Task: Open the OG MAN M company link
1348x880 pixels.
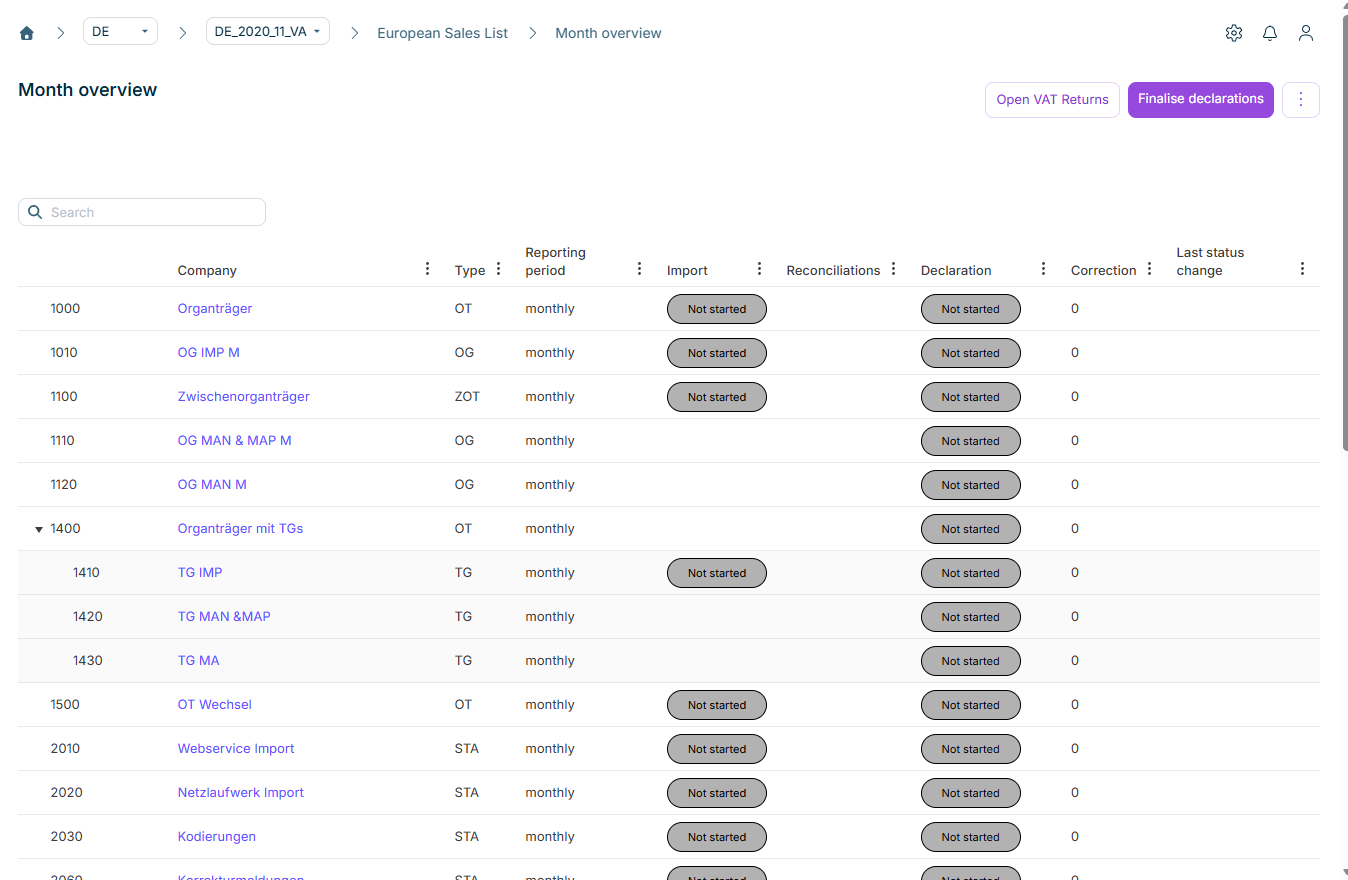Action: (212, 485)
